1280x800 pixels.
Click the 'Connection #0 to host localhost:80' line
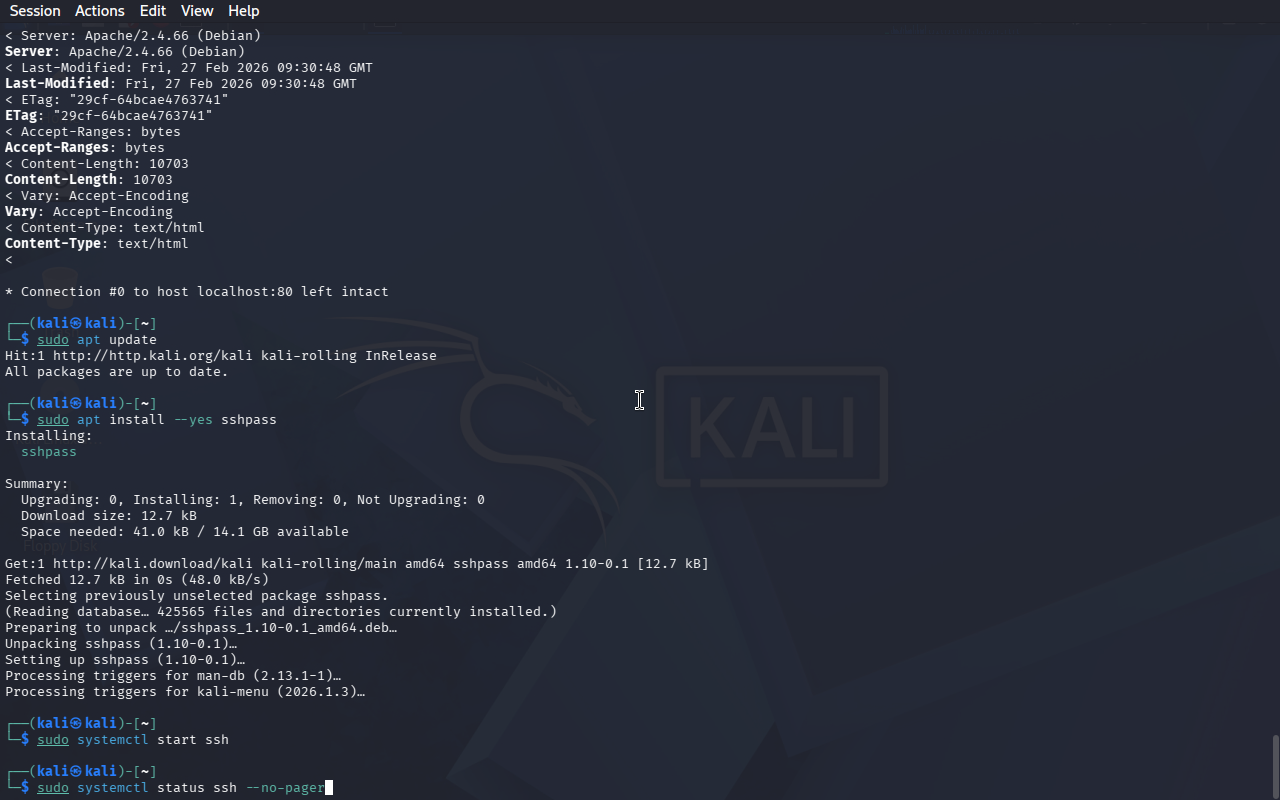(197, 292)
